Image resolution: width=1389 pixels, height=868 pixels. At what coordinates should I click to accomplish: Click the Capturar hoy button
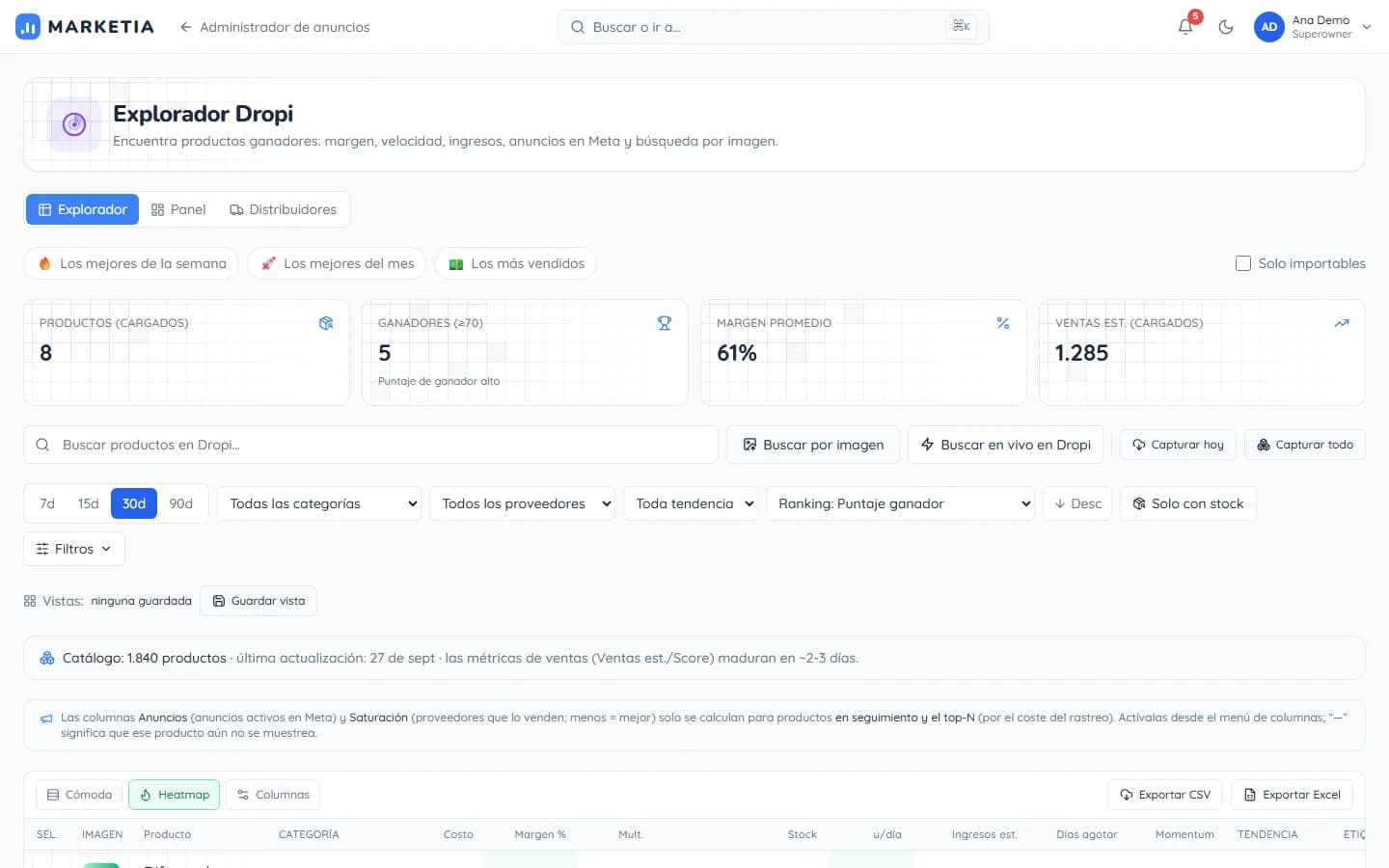[1178, 445]
